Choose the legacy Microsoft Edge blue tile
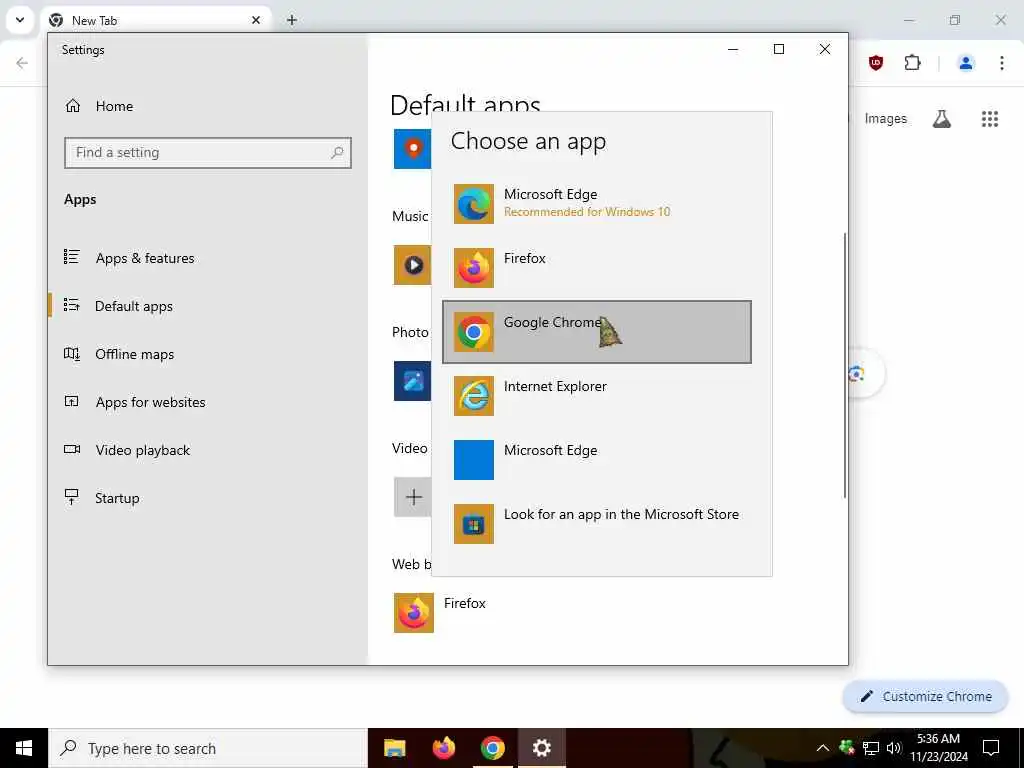 tap(597, 460)
